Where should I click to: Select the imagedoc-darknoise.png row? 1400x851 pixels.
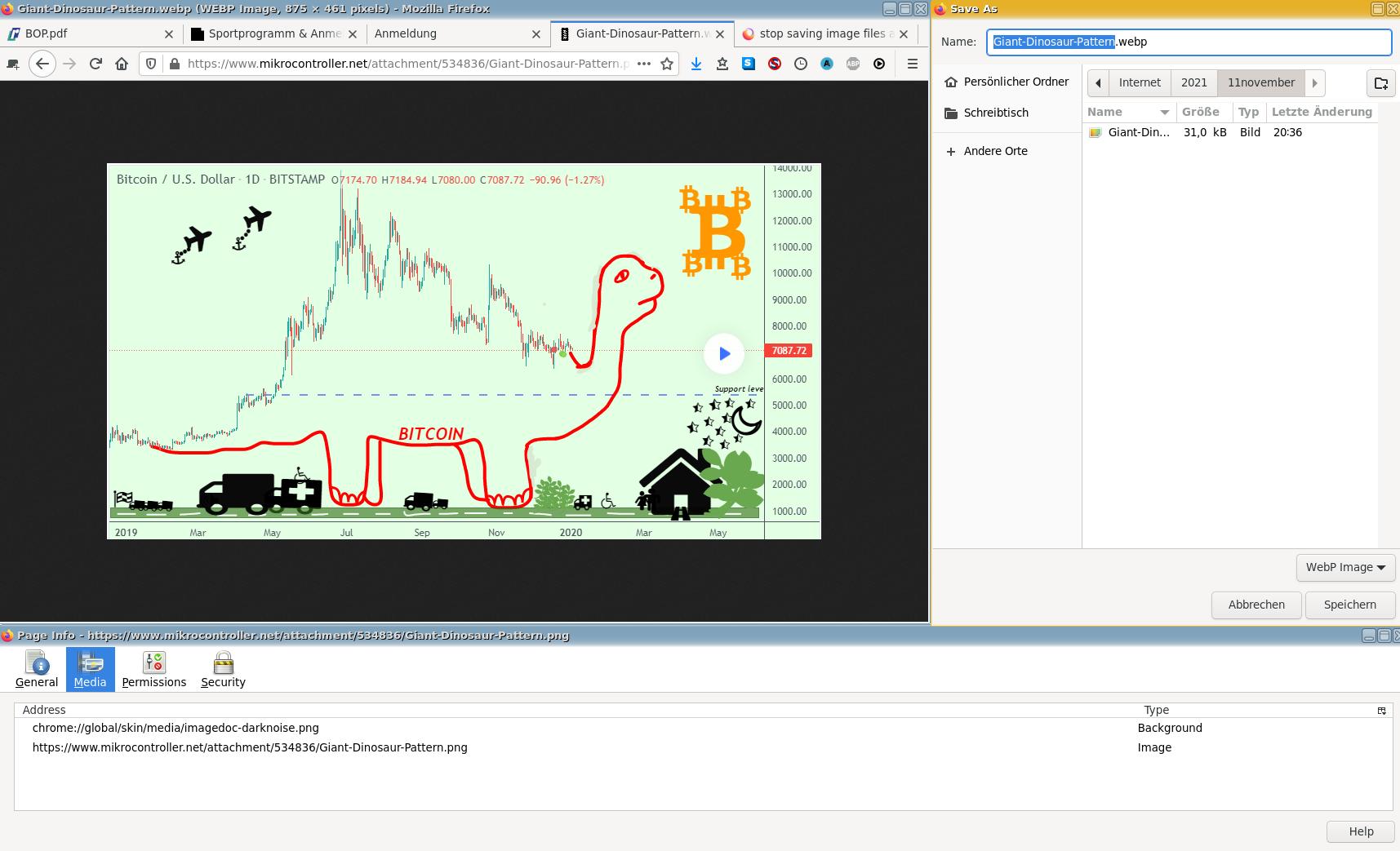pyautogui.click(x=703, y=728)
